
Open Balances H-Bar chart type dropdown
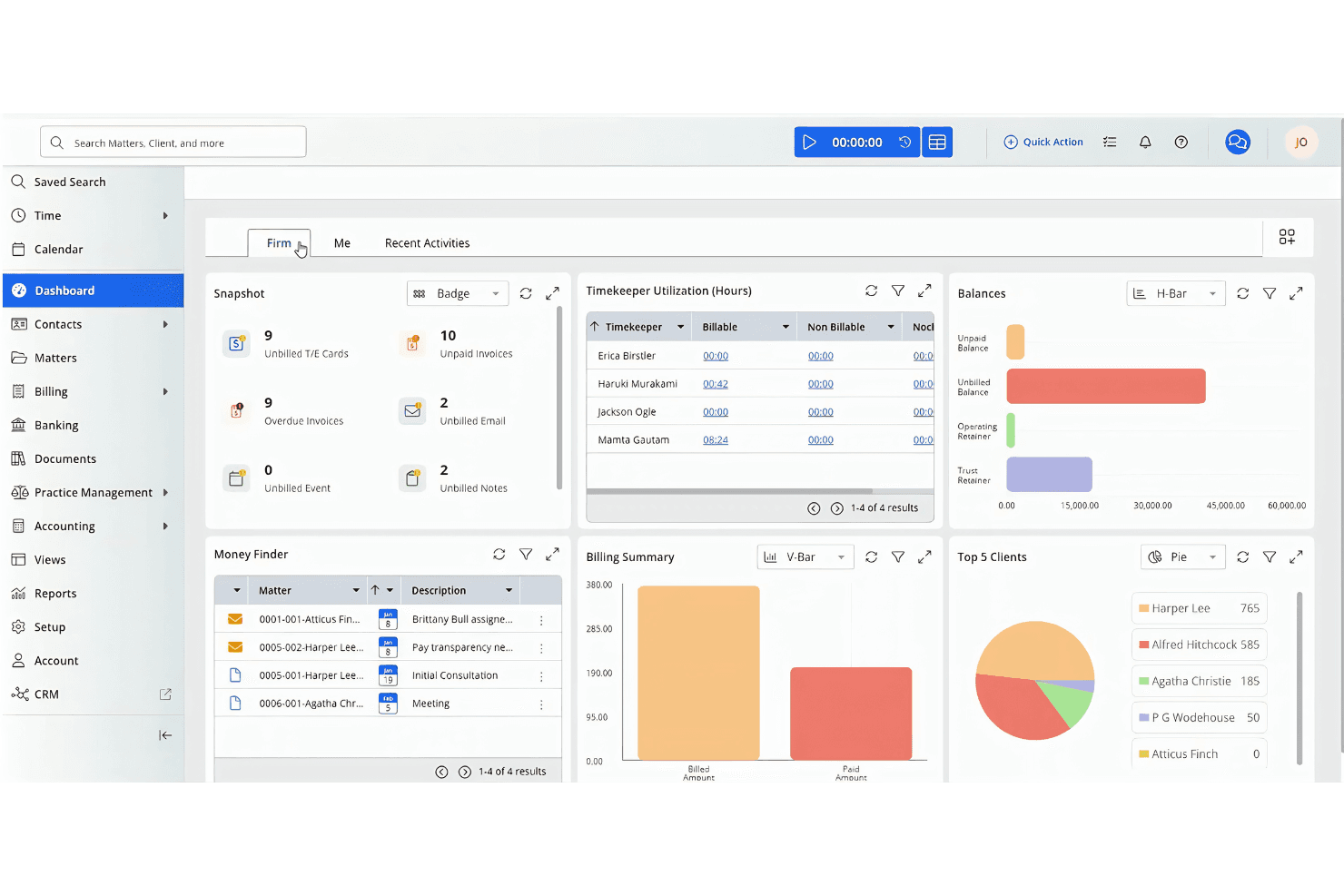click(x=1176, y=294)
